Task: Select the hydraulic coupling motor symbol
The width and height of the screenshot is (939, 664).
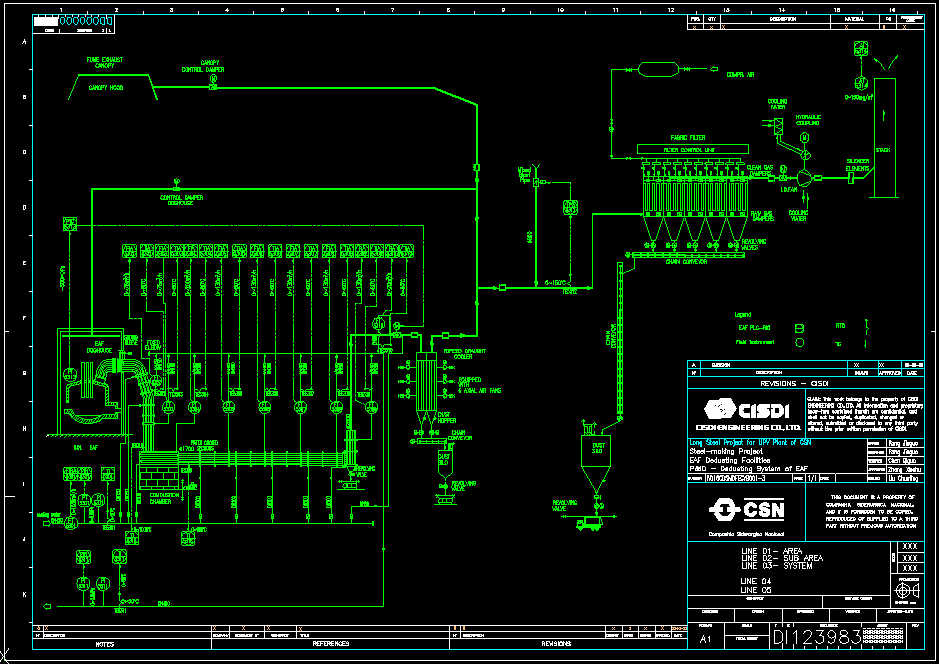Action: [805, 138]
